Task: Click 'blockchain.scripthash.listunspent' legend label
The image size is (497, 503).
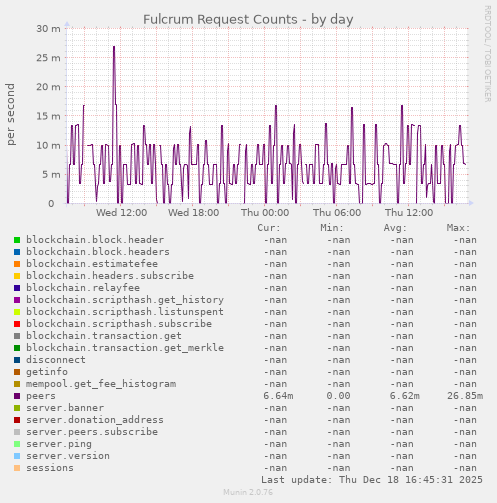Action: point(125,312)
